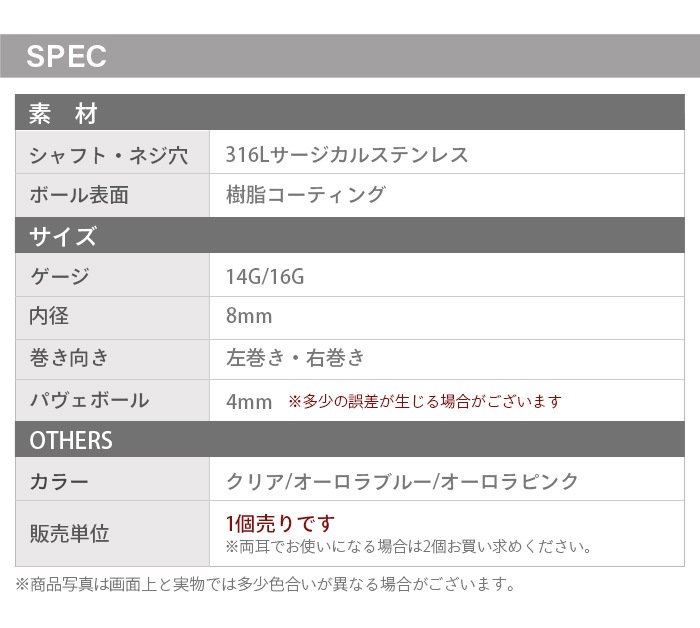Select the 素材 section header

(x=62, y=113)
